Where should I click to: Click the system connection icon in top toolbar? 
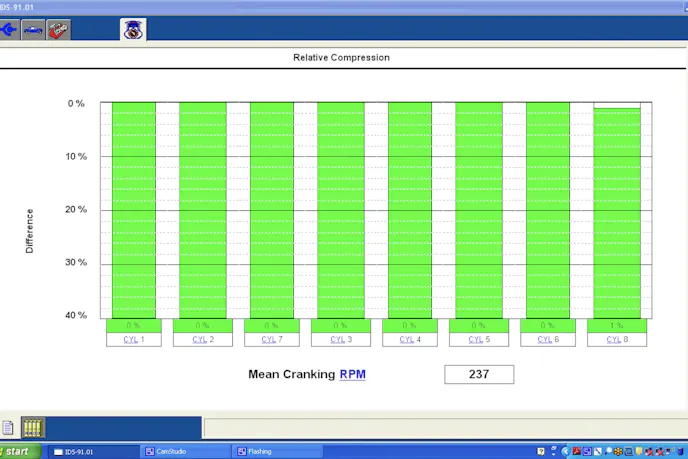9,29
